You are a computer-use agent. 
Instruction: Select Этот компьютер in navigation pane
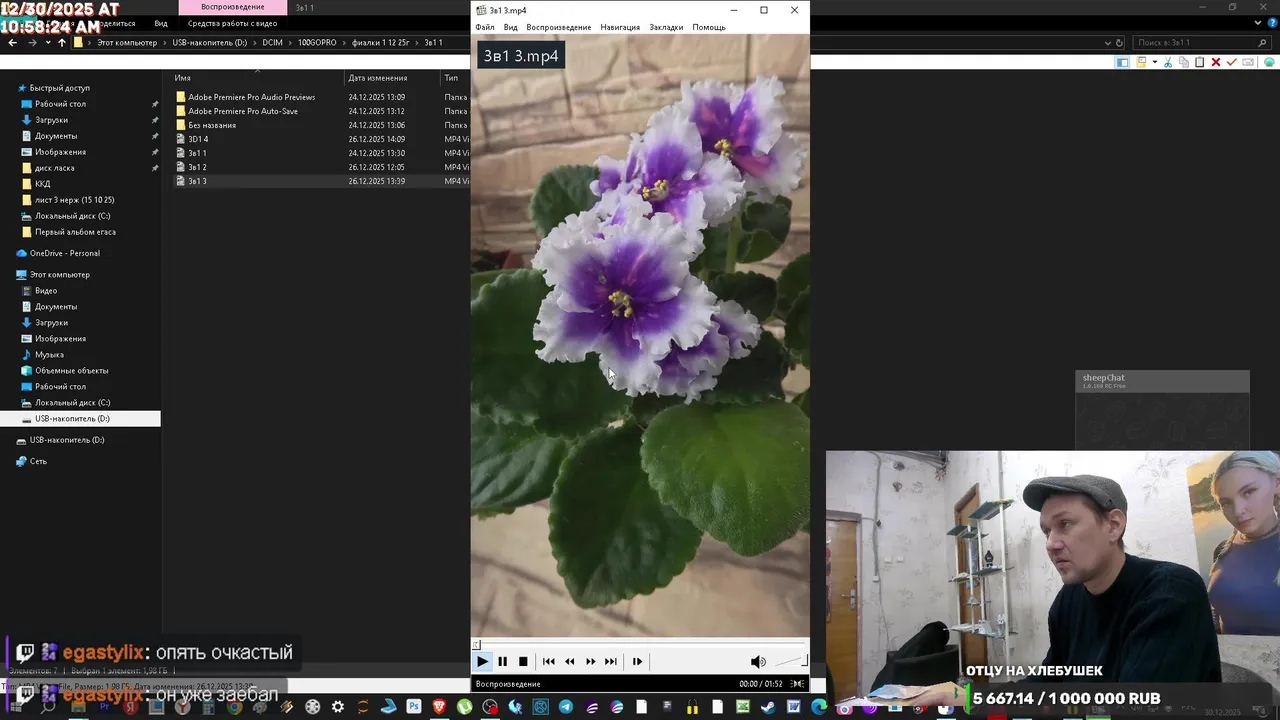coord(59,274)
